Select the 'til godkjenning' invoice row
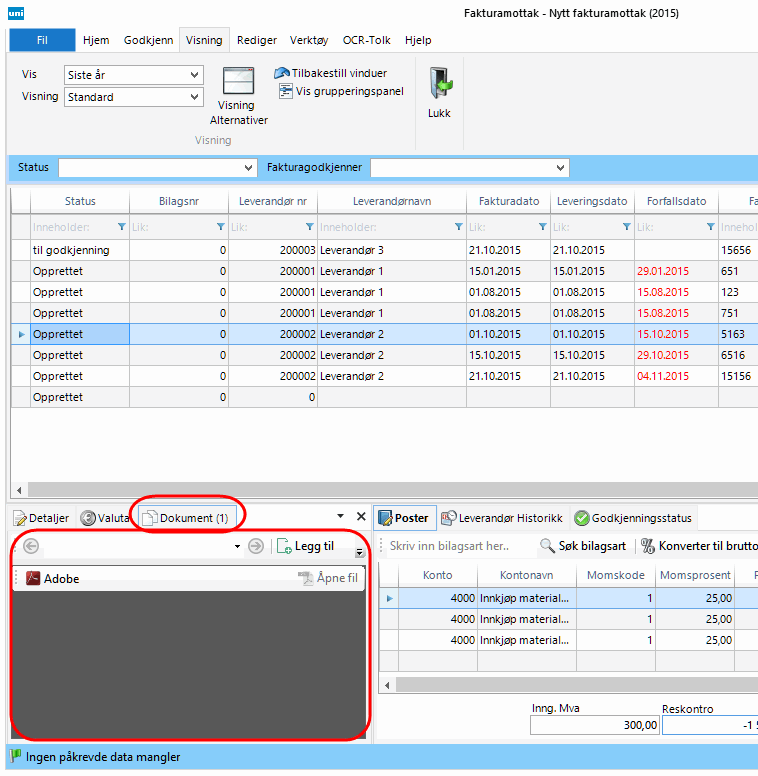The height and width of the screenshot is (776, 758). pyautogui.click(x=71, y=250)
